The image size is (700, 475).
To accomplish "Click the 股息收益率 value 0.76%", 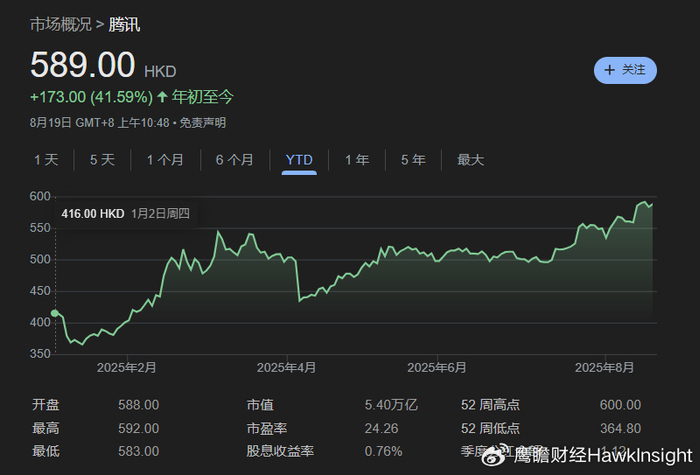I will (x=383, y=451).
